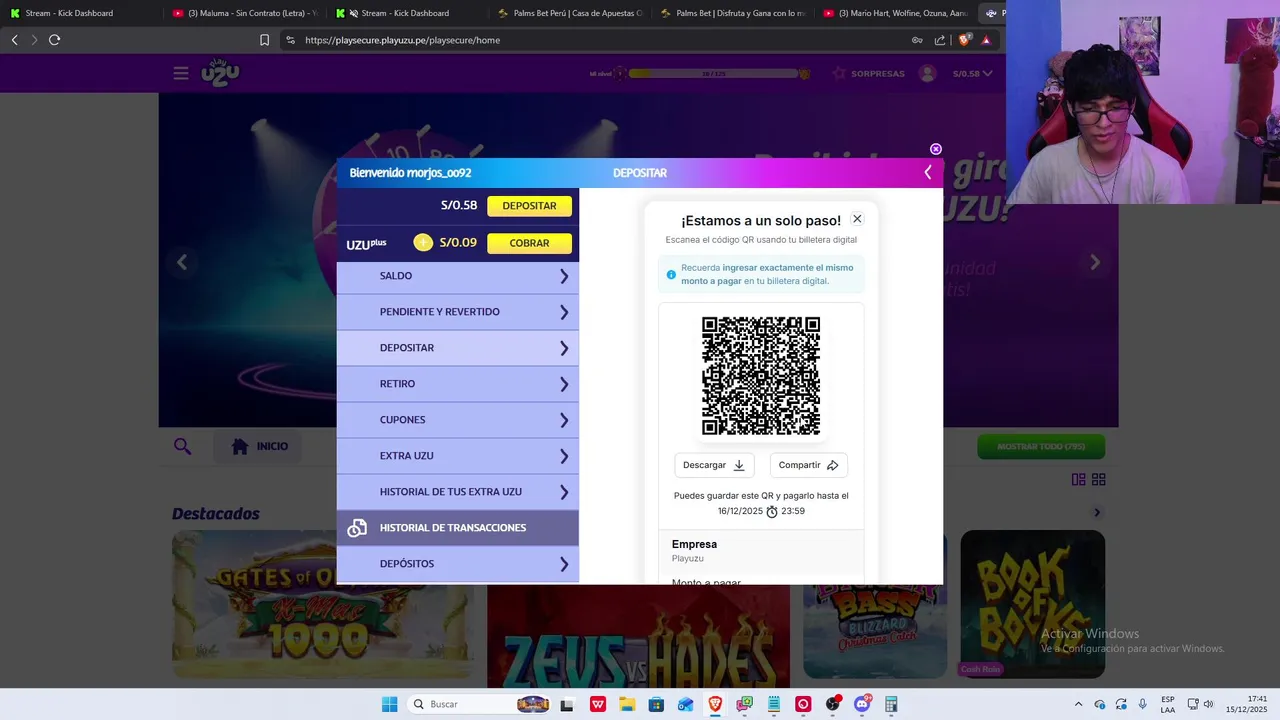Click the Play UZU logo
This screenshot has width=1280, height=720.
pos(220,73)
